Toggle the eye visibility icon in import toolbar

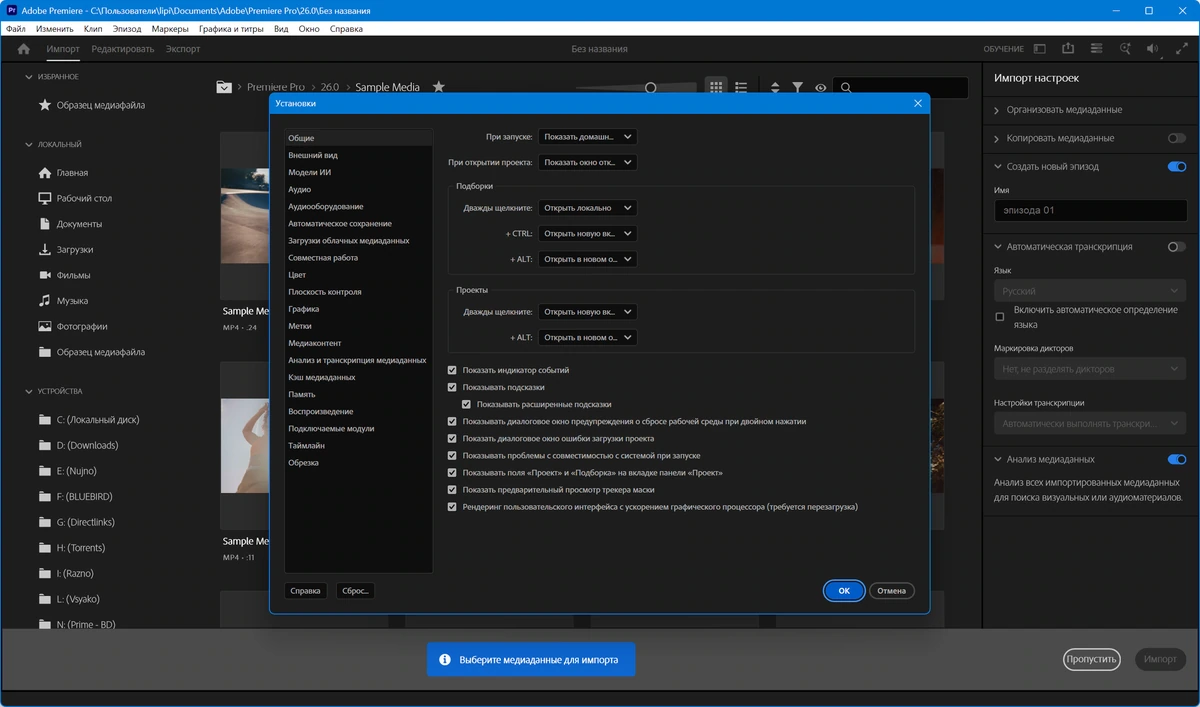click(x=820, y=88)
